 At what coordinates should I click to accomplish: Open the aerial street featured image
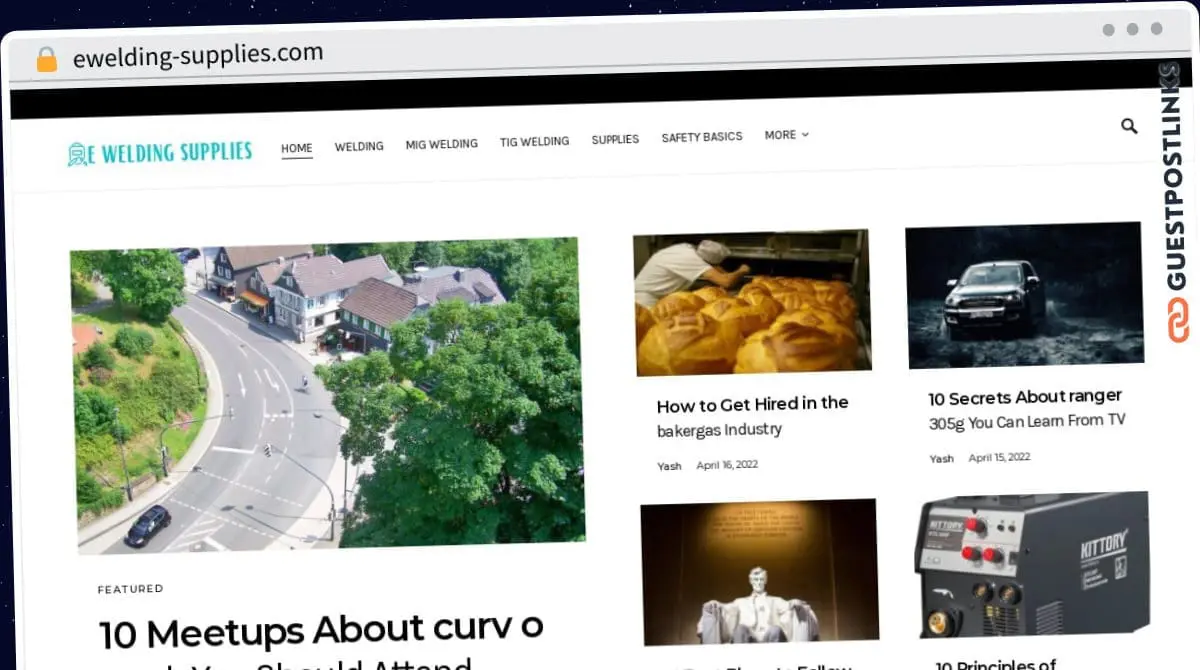click(x=328, y=395)
